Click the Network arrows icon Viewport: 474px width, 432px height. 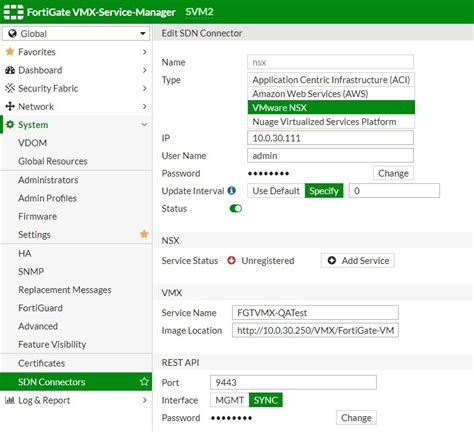click(10, 106)
